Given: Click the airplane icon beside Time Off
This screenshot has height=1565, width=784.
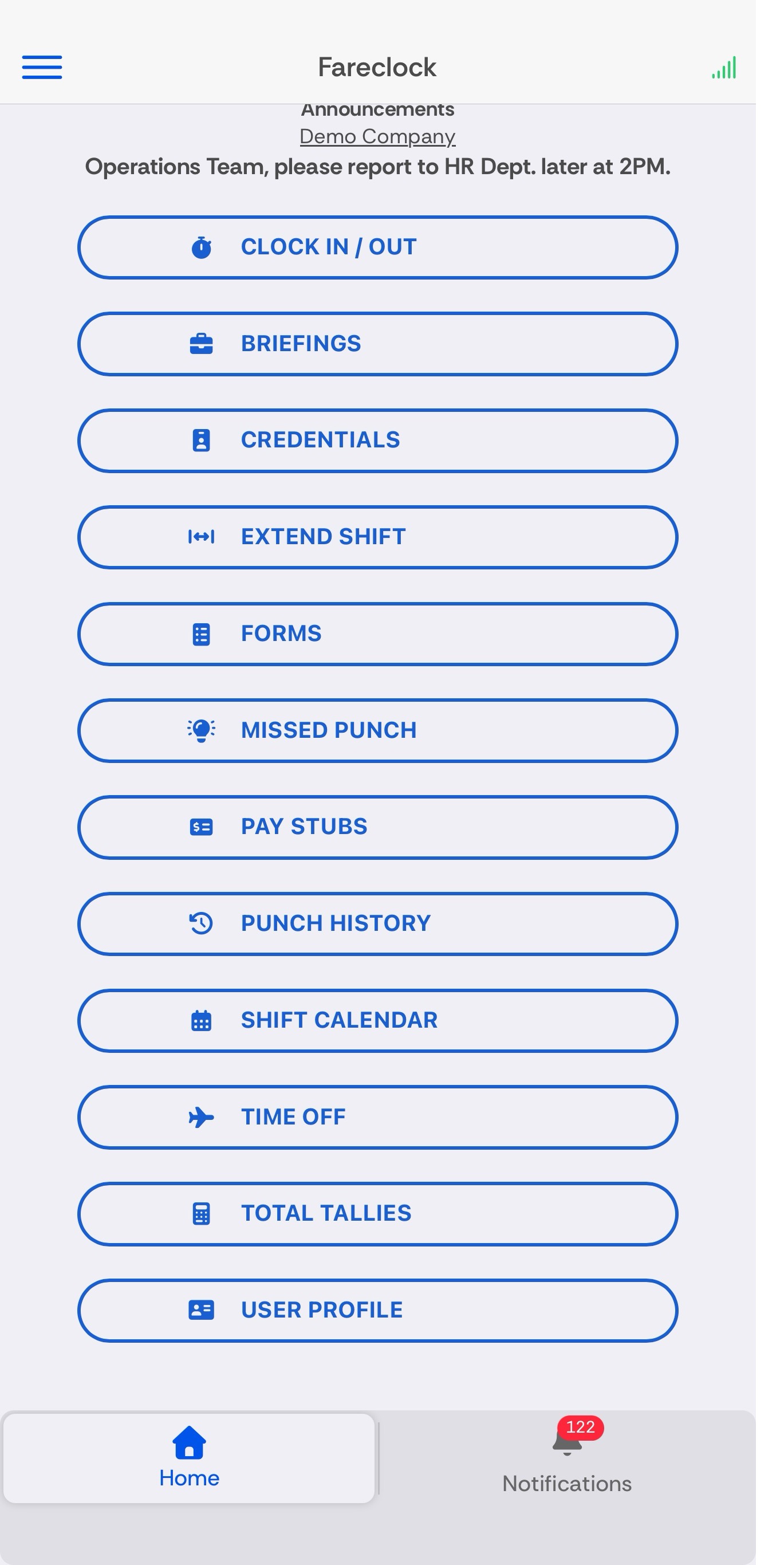Looking at the screenshot, I should pos(202,1117).
